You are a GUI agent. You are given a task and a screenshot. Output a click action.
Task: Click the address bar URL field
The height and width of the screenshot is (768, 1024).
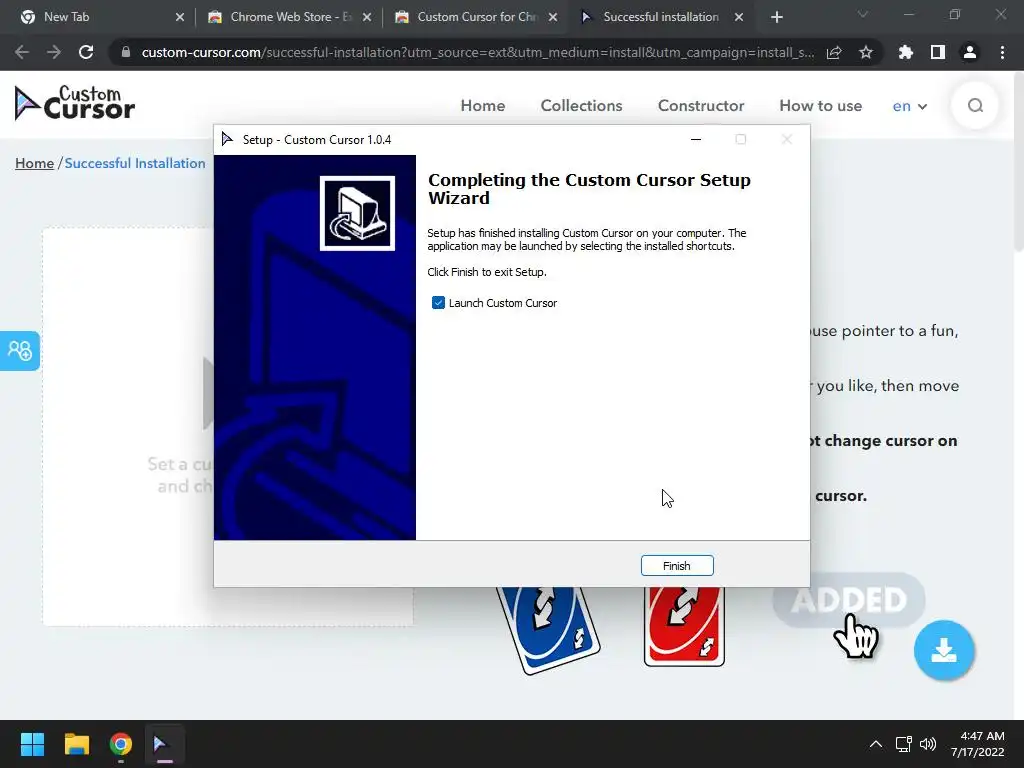[477, 52]
